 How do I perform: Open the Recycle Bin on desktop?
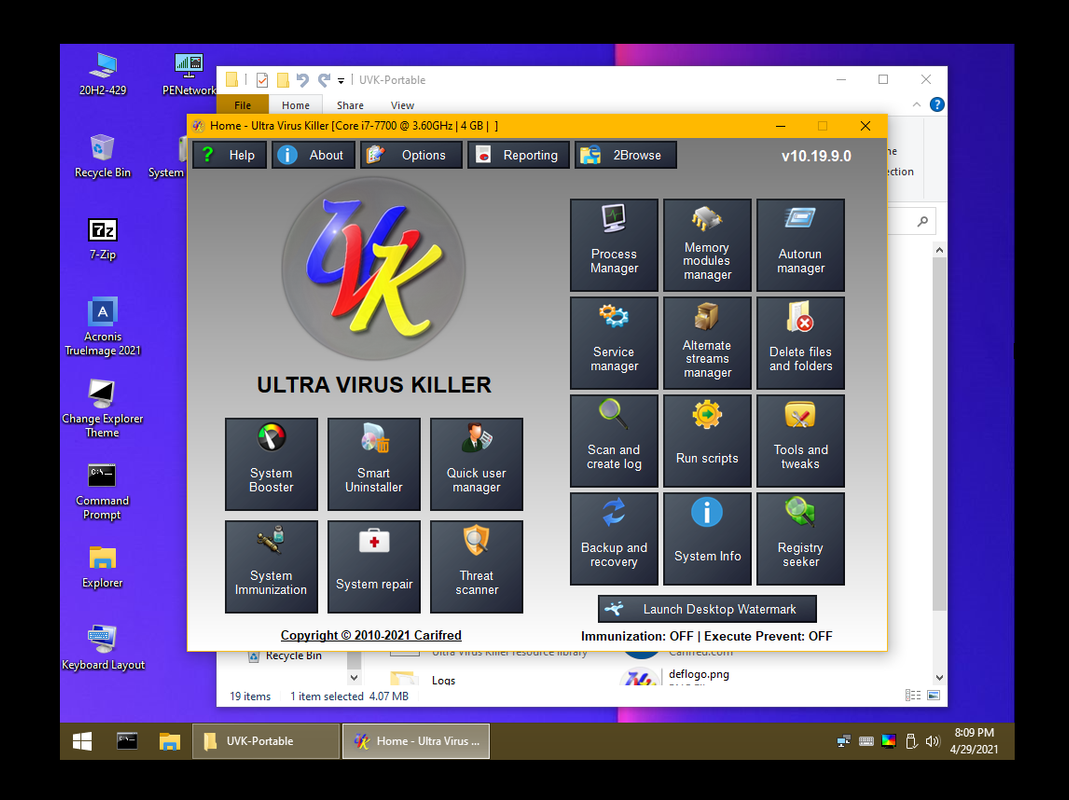point(102,156)
